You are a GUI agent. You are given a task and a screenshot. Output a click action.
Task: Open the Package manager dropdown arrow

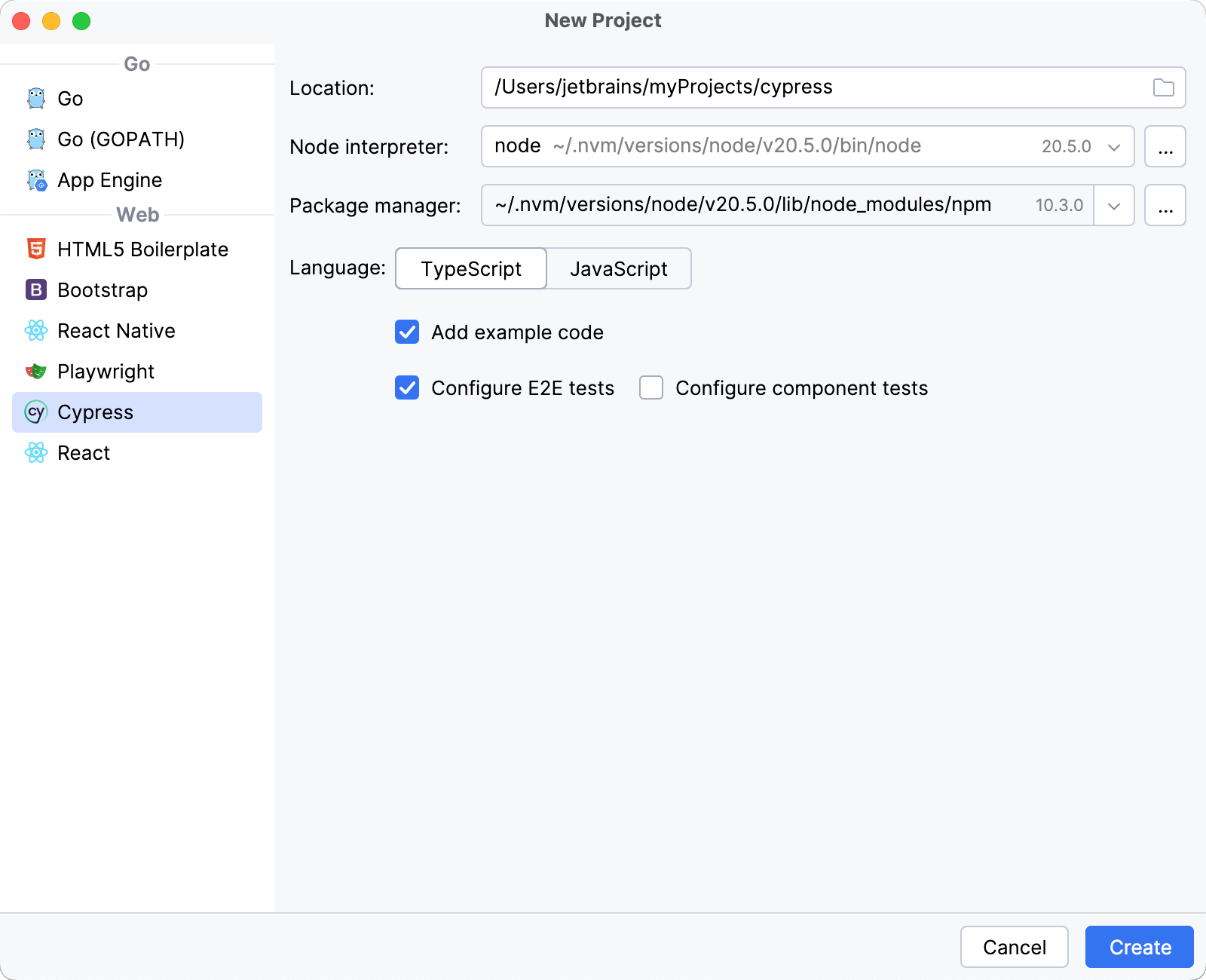pos(1113,205)
